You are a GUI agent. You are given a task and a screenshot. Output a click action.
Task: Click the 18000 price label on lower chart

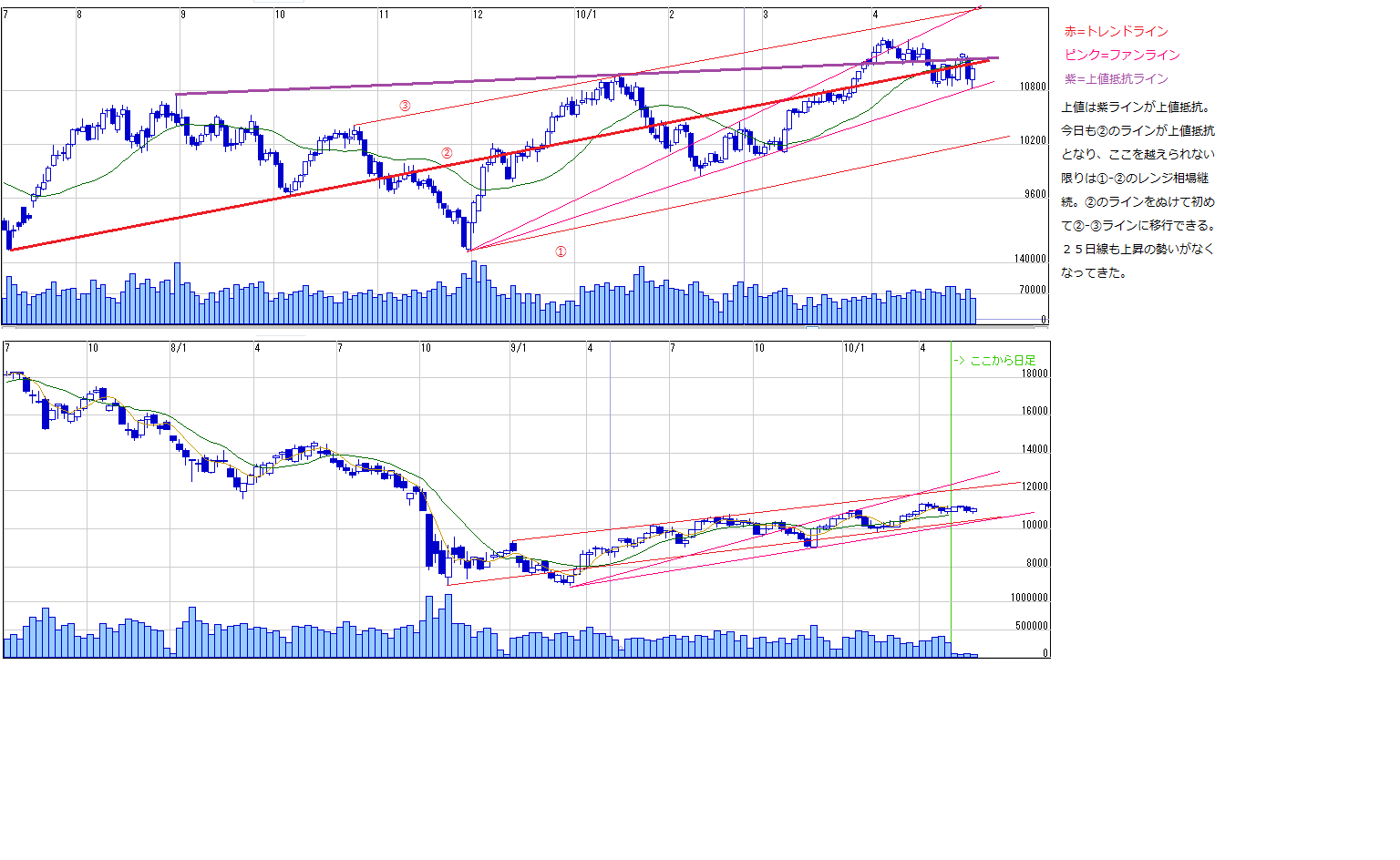[x=1035, y=374]
